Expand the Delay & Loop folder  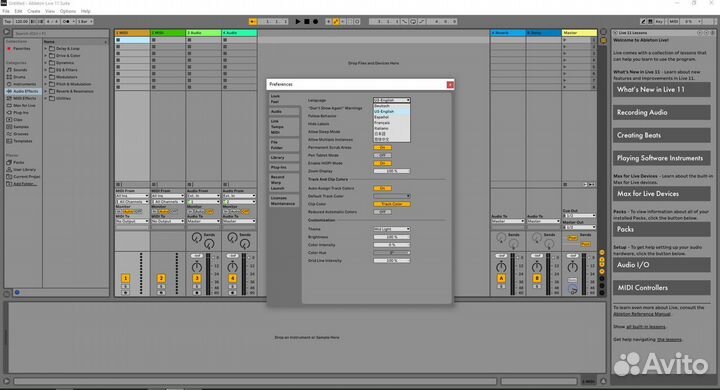tap(45, 48)
